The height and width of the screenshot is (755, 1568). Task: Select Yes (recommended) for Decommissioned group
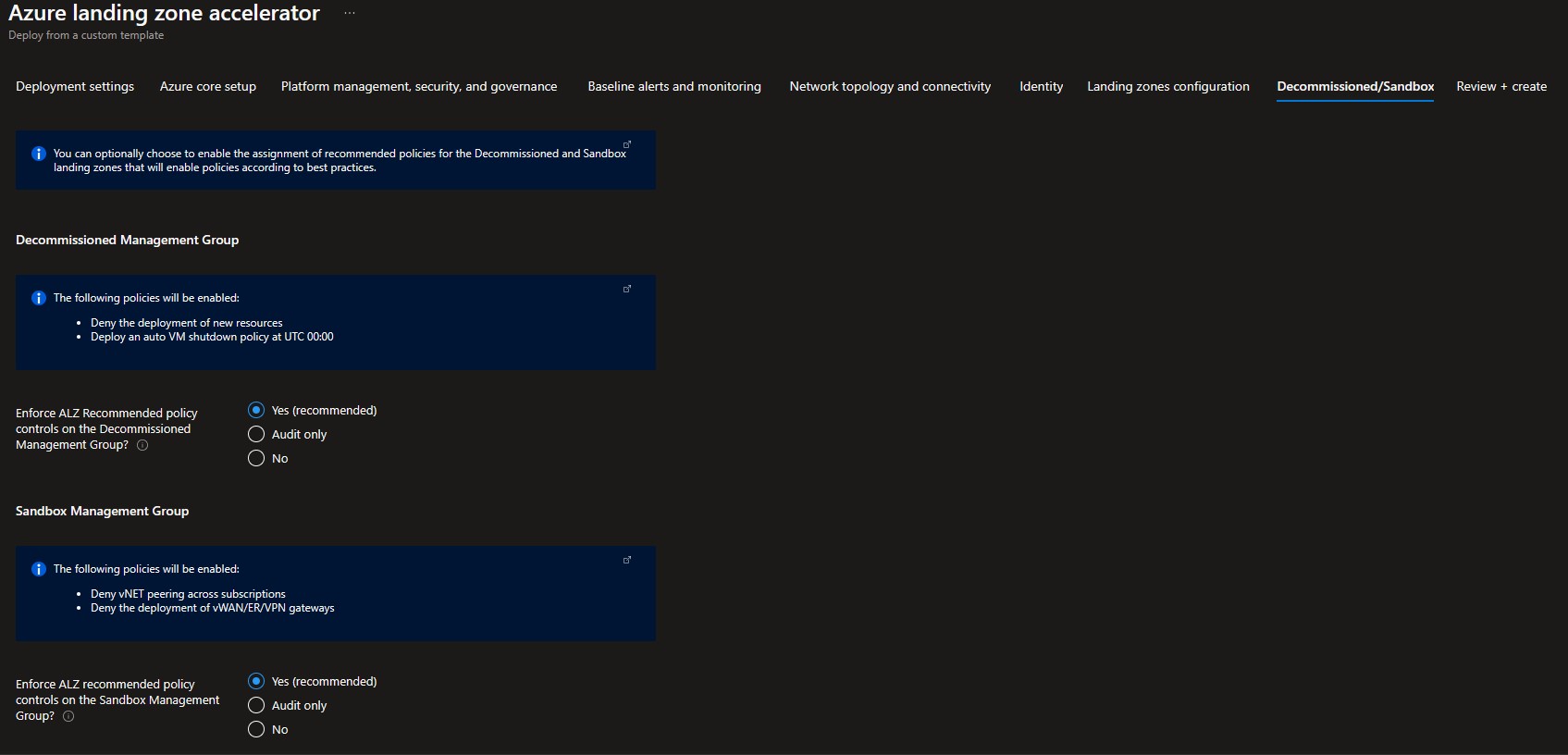coord(256,410)
